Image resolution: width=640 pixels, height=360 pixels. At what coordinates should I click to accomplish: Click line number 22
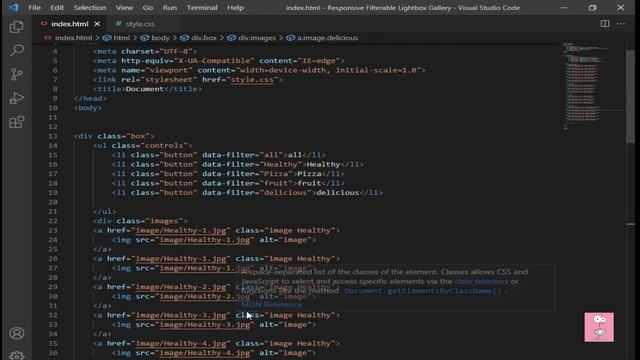coord(53,221)
